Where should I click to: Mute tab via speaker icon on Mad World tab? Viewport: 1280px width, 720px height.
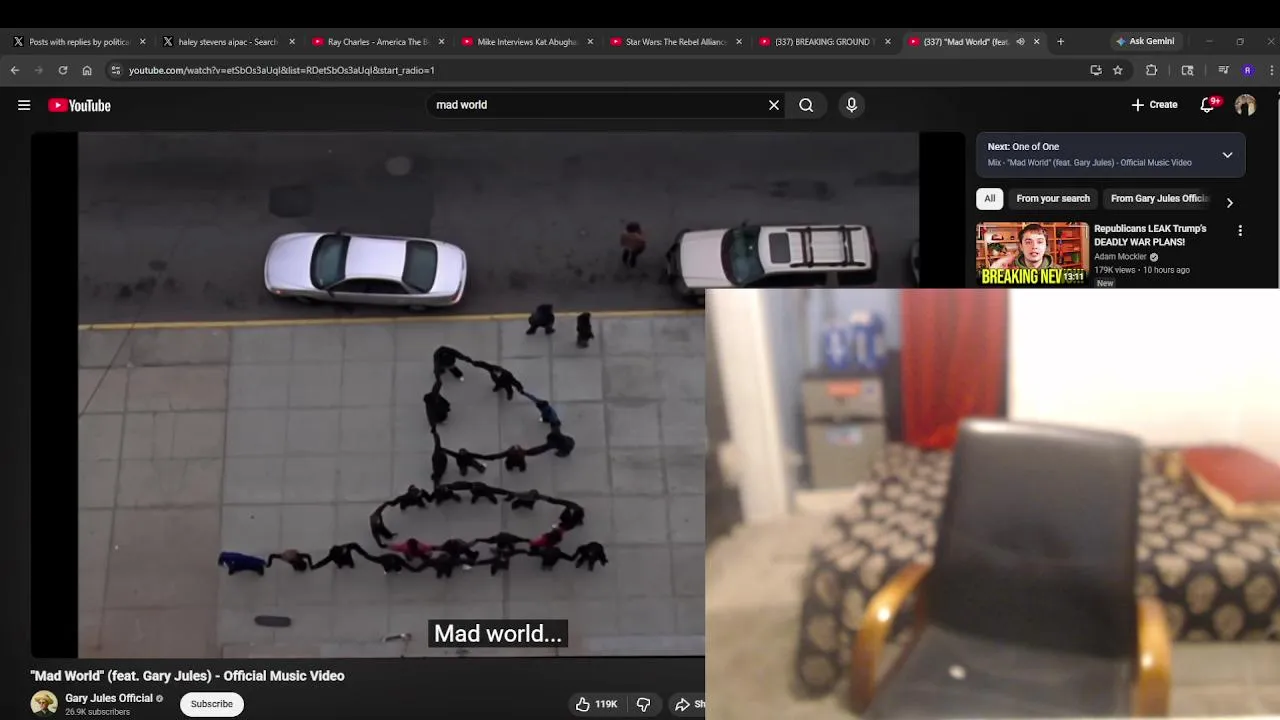tap(1020, 42)
